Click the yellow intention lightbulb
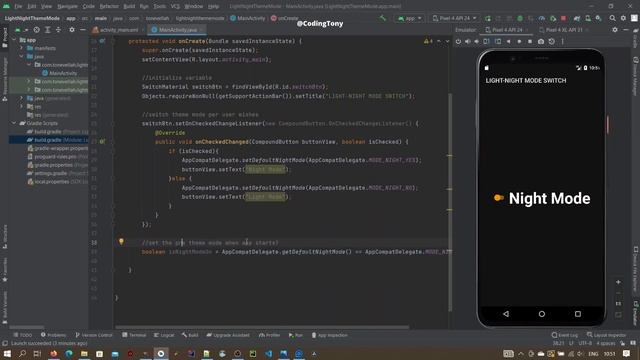 (121, 242)
